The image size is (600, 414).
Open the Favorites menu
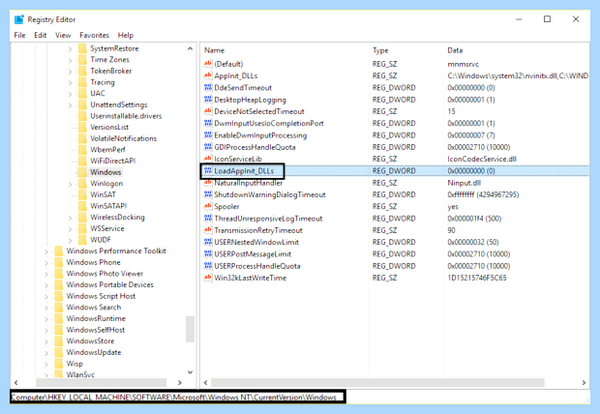coord(94,35)
